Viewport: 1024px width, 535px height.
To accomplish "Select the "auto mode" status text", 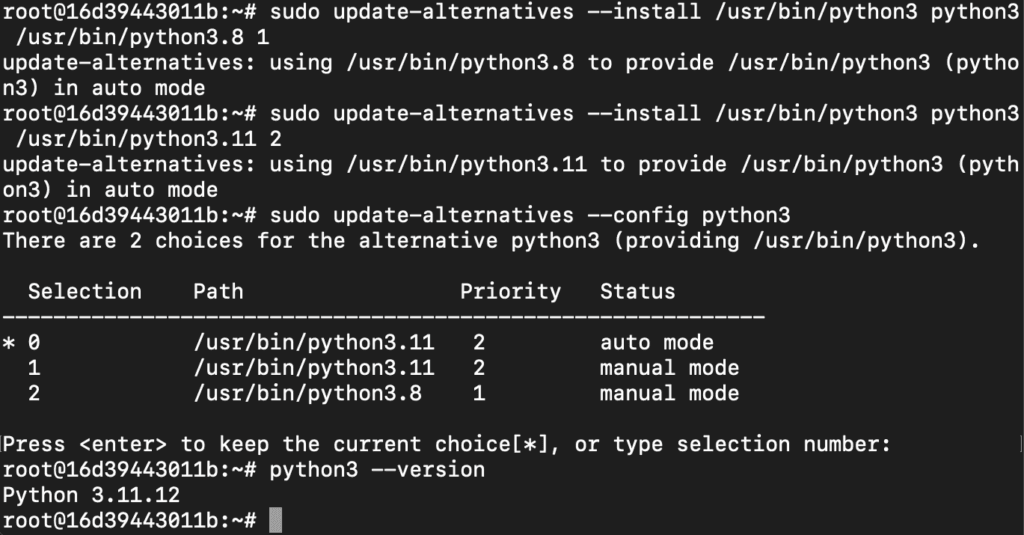I will click(656, 343).
